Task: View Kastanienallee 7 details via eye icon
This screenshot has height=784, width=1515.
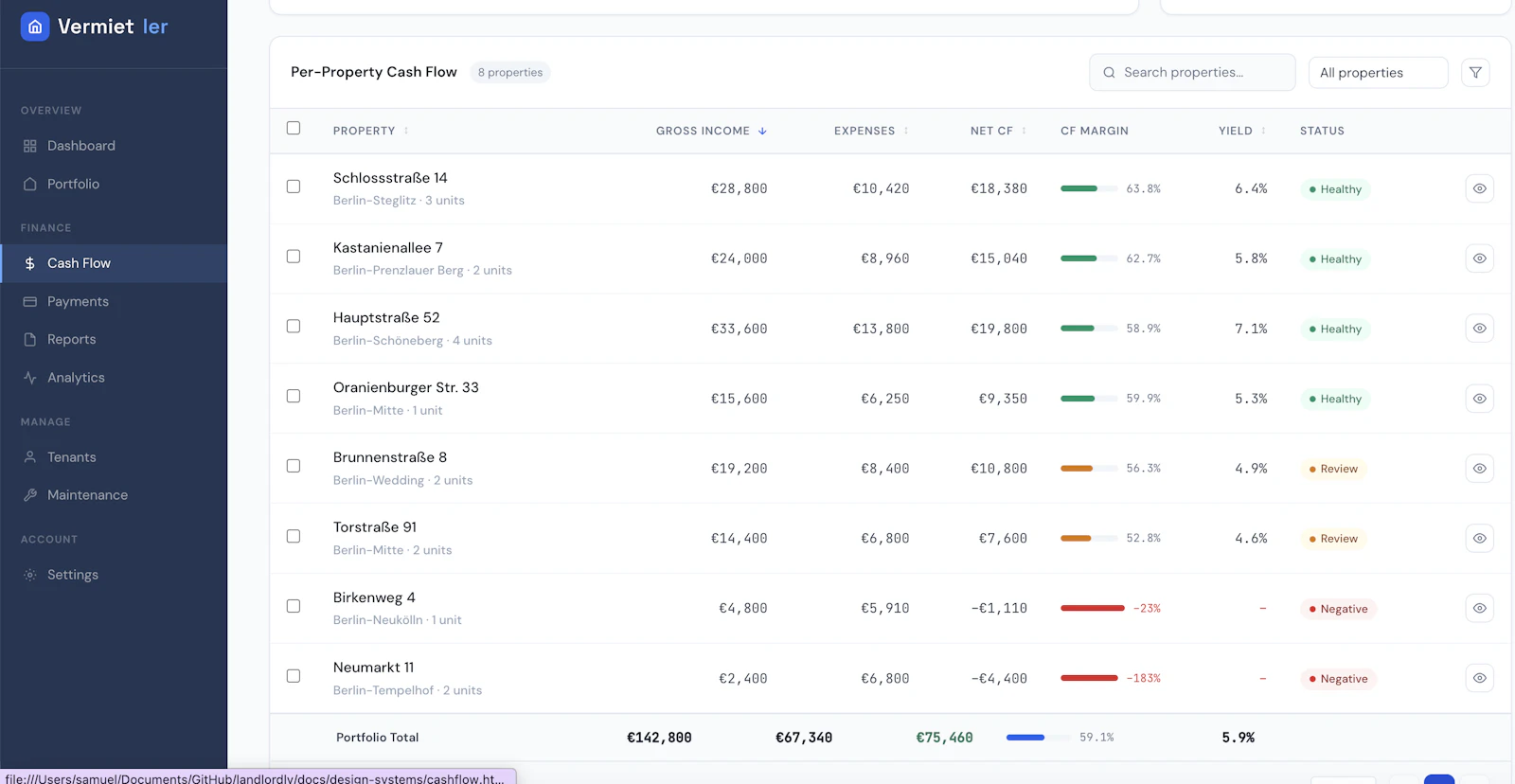Action: coord(1479,258)
